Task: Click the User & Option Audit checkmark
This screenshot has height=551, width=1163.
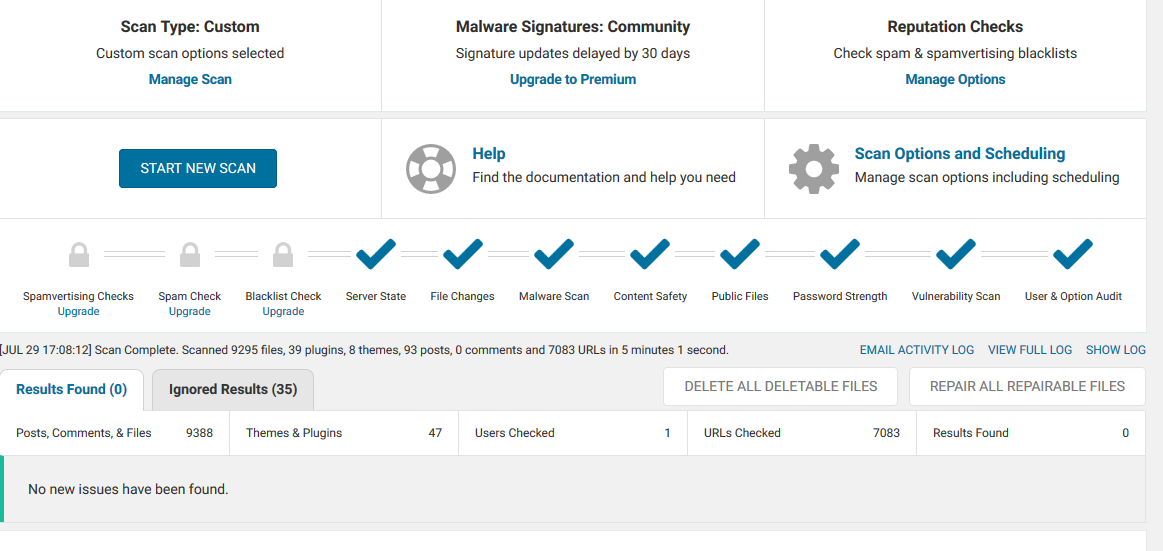Action: coord(1073,254)
